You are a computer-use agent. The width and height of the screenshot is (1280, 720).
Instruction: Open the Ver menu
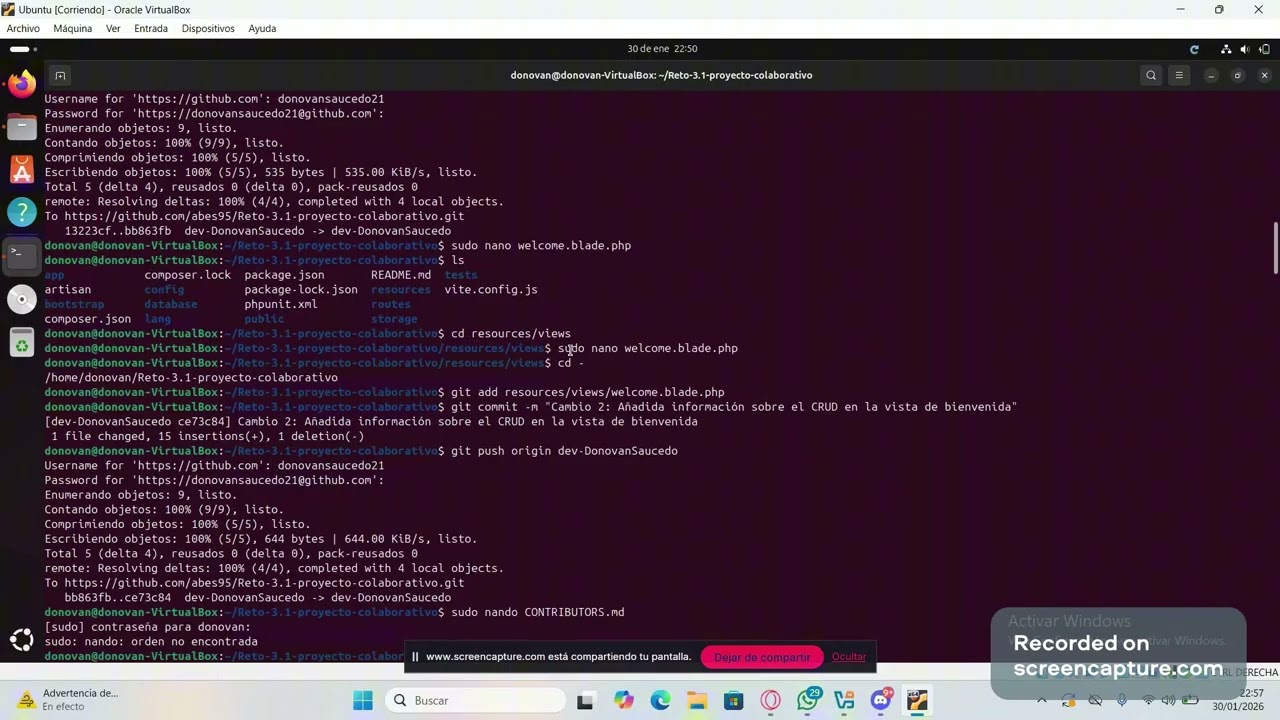pos(113,28)
